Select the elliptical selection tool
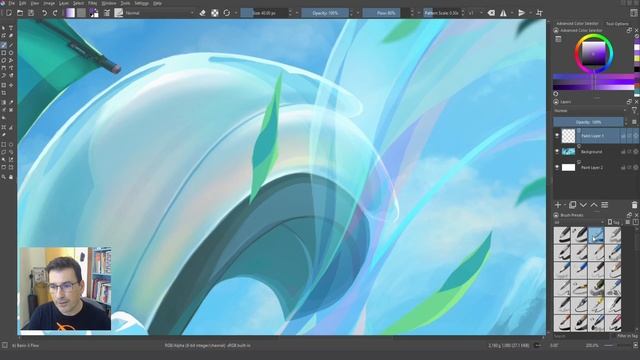The image size is (640, 360). 11,144
